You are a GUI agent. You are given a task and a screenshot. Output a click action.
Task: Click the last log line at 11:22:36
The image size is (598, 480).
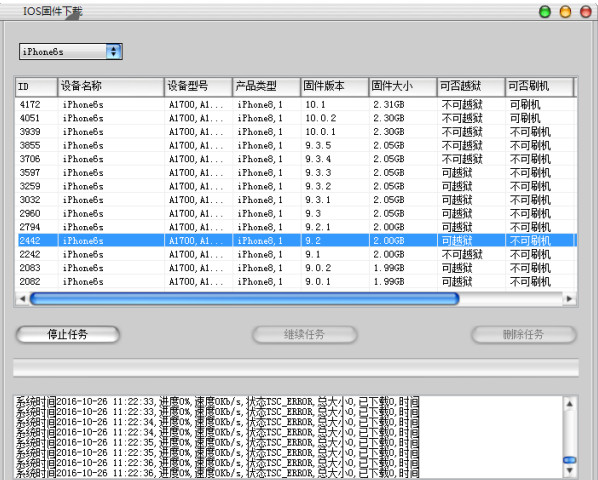(217, 473)
